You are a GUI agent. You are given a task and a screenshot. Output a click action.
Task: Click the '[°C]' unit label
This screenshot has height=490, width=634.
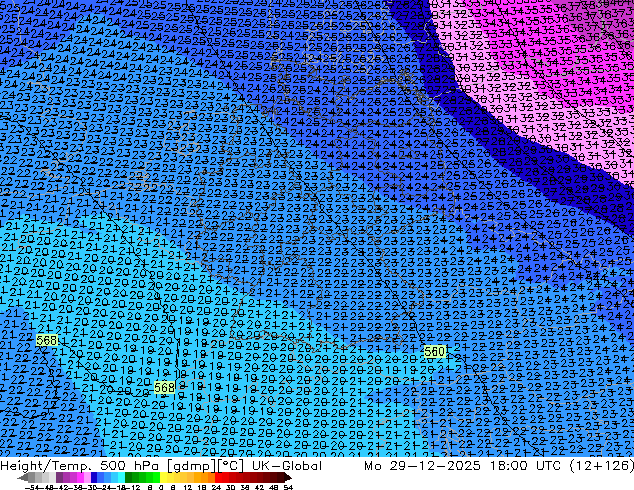(231, 466)
